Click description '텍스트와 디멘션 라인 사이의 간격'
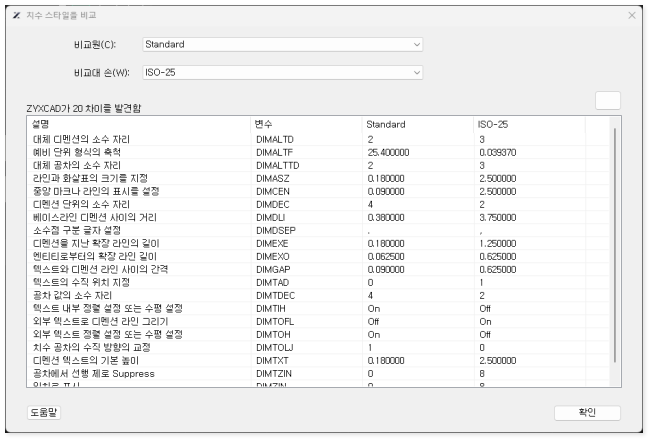Image resolution: width=652 pixels, height=442 pixels. 100,269
